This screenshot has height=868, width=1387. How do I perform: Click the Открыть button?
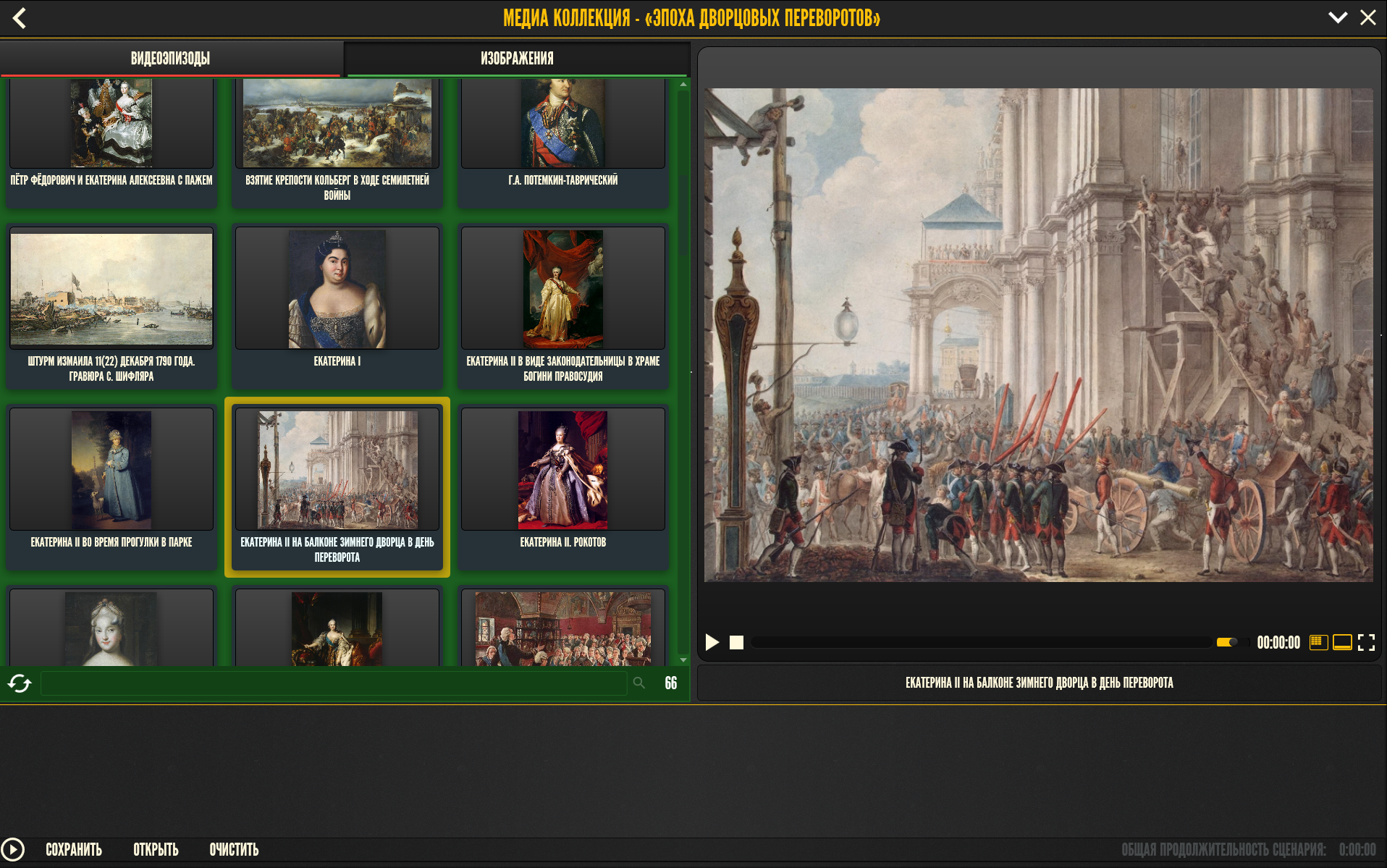click(156, 850)
